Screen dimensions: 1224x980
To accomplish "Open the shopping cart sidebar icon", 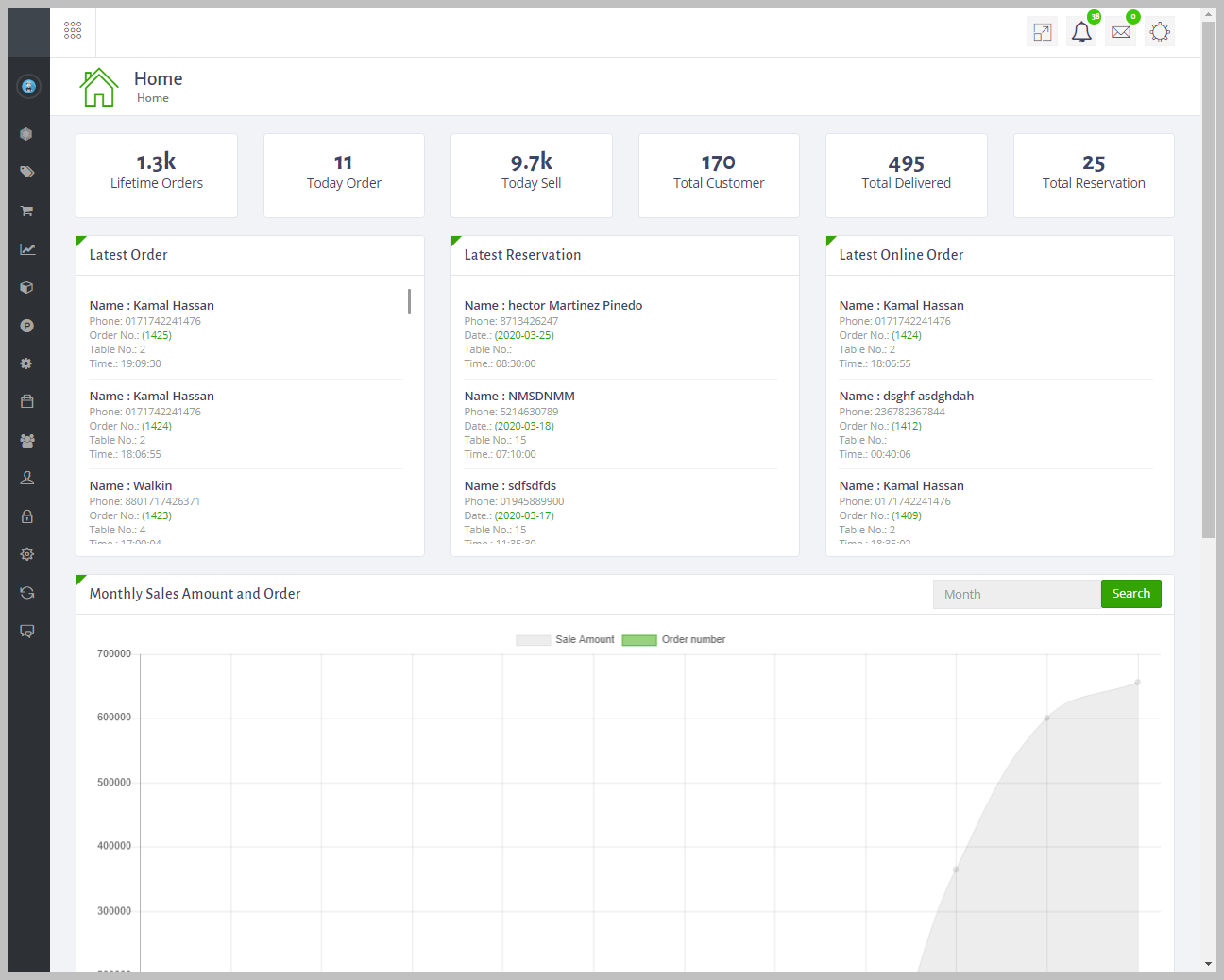I will pyautogui.click(x=27, y=211).
